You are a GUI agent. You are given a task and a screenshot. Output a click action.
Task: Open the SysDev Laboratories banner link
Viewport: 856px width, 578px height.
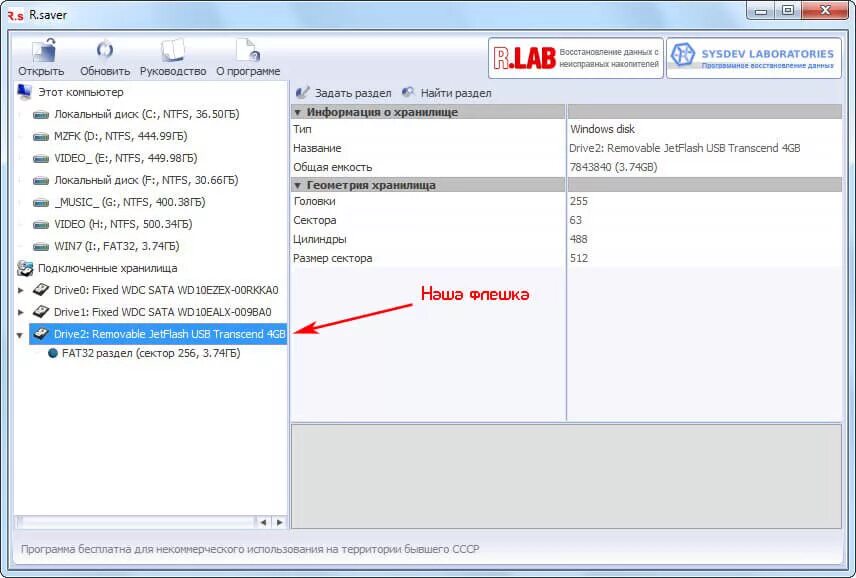click(754, 58)
